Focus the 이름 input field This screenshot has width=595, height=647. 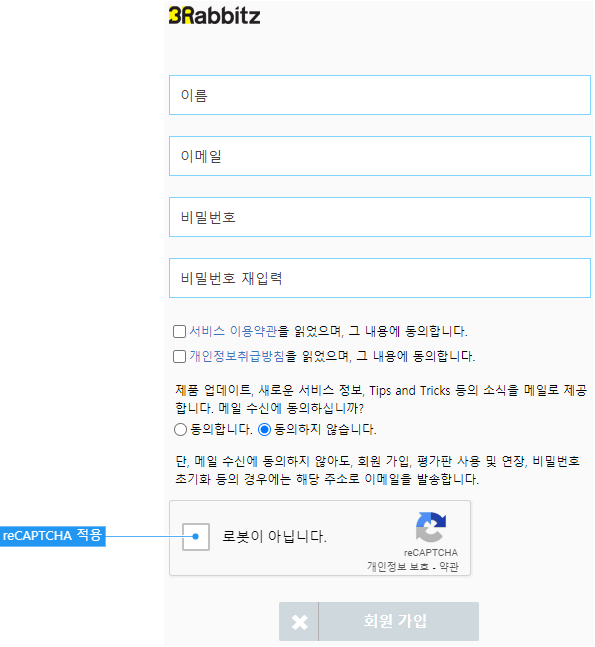pyautogui.click(x=380, y=95)
